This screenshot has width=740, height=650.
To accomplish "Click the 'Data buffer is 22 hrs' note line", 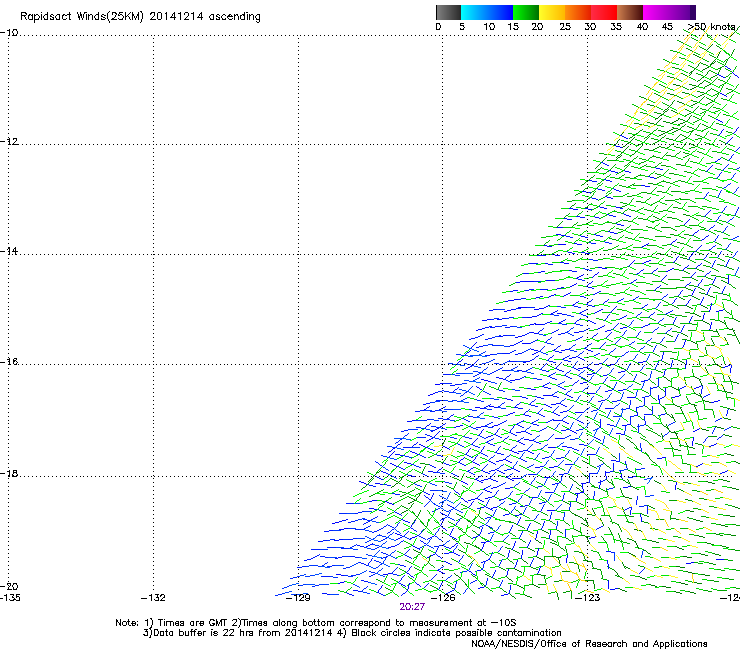I will 352,633.
